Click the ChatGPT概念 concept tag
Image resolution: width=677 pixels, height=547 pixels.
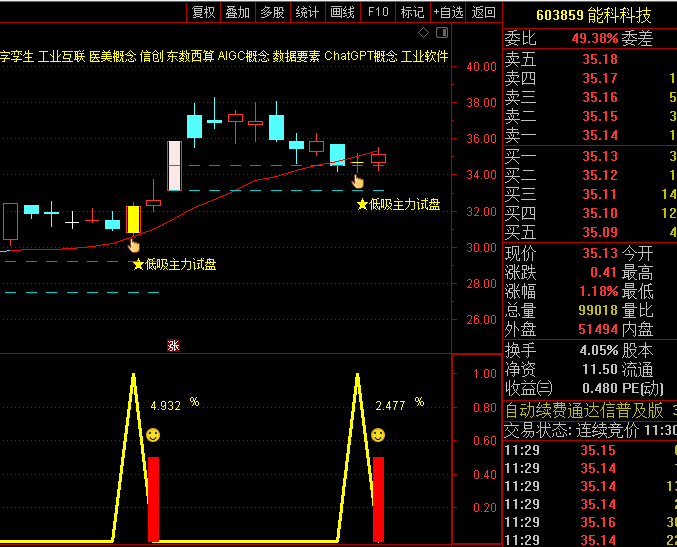[361, 56]
